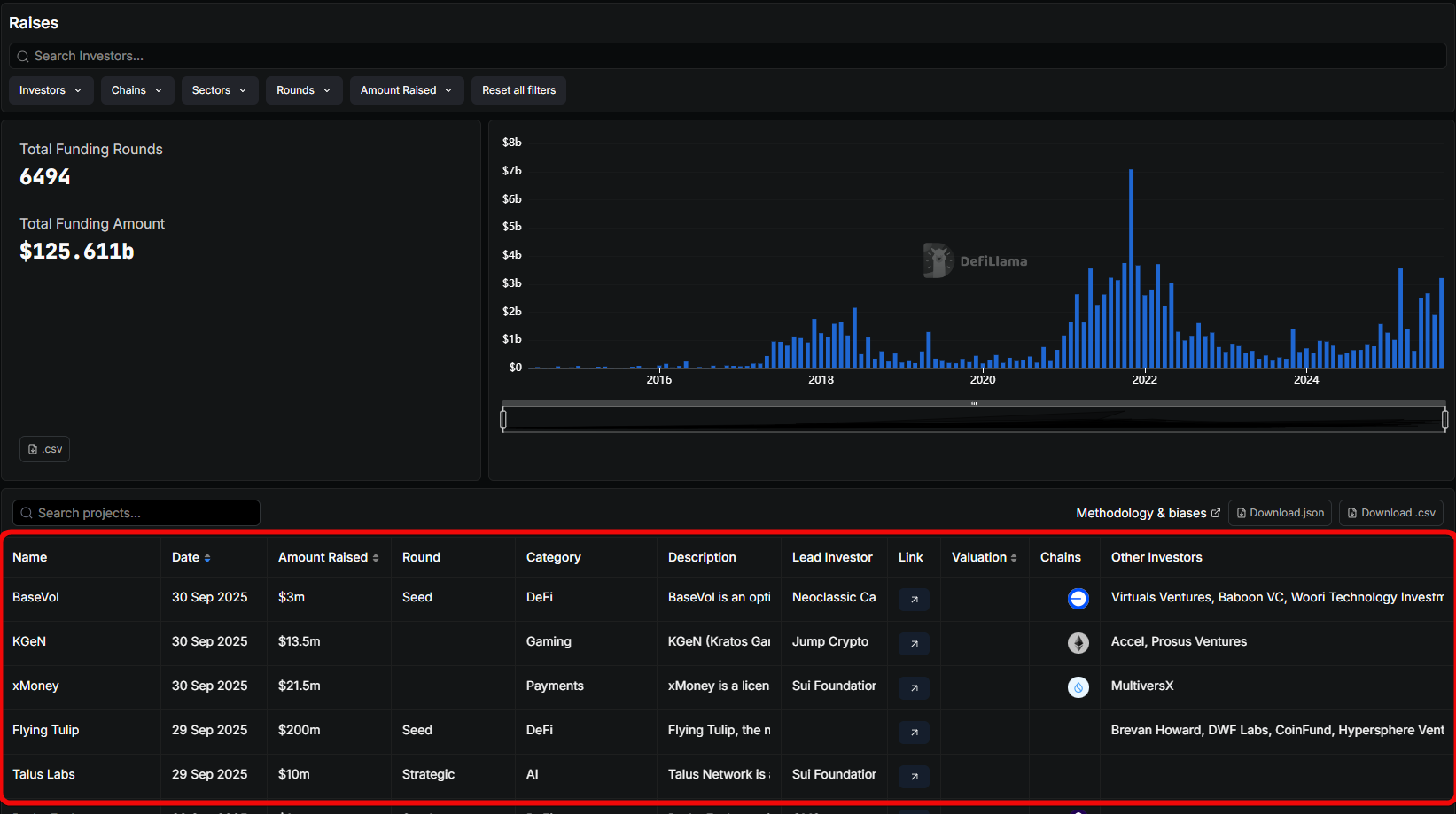Image resolution: width=1456 pixels, height=814 pixels.
Task: Open Methodology & biases link
Action: 1148,513
